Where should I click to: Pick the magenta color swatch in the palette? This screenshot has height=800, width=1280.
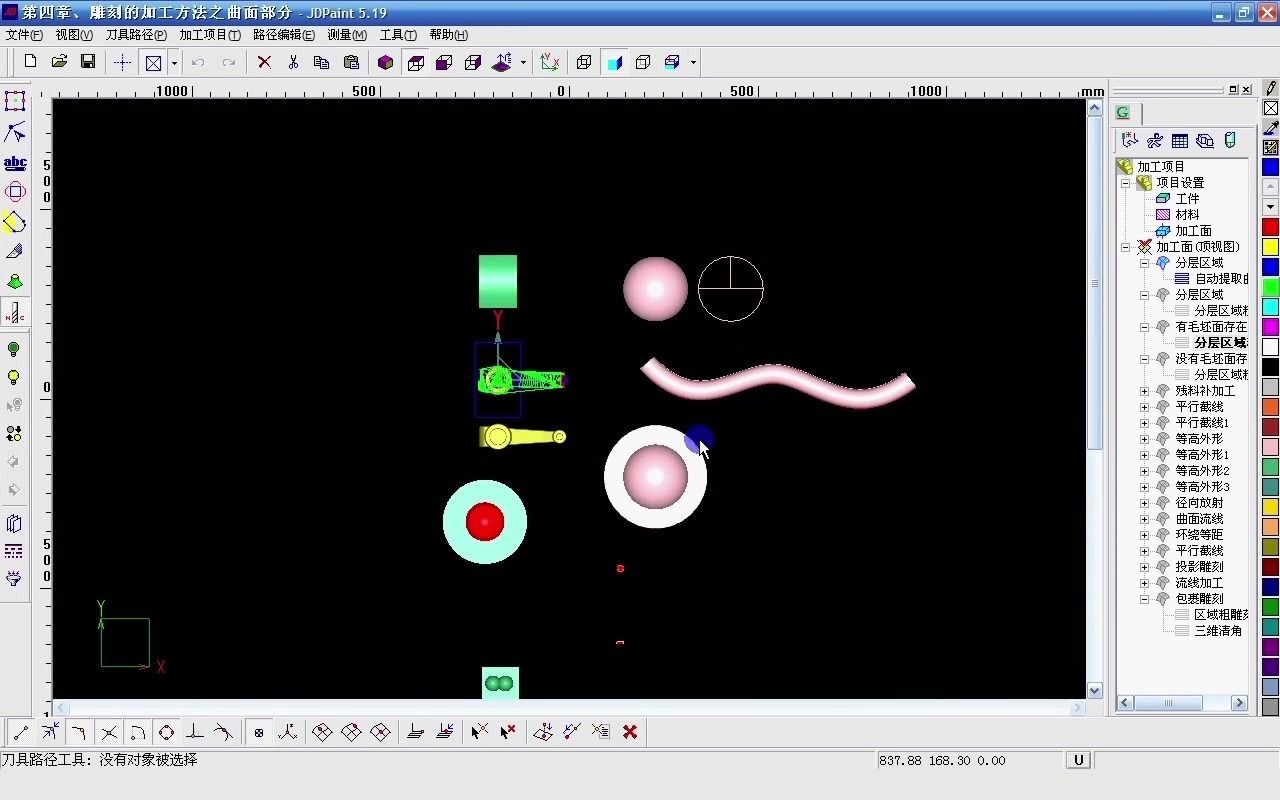pyautogui.click(x=1270, y=327)
